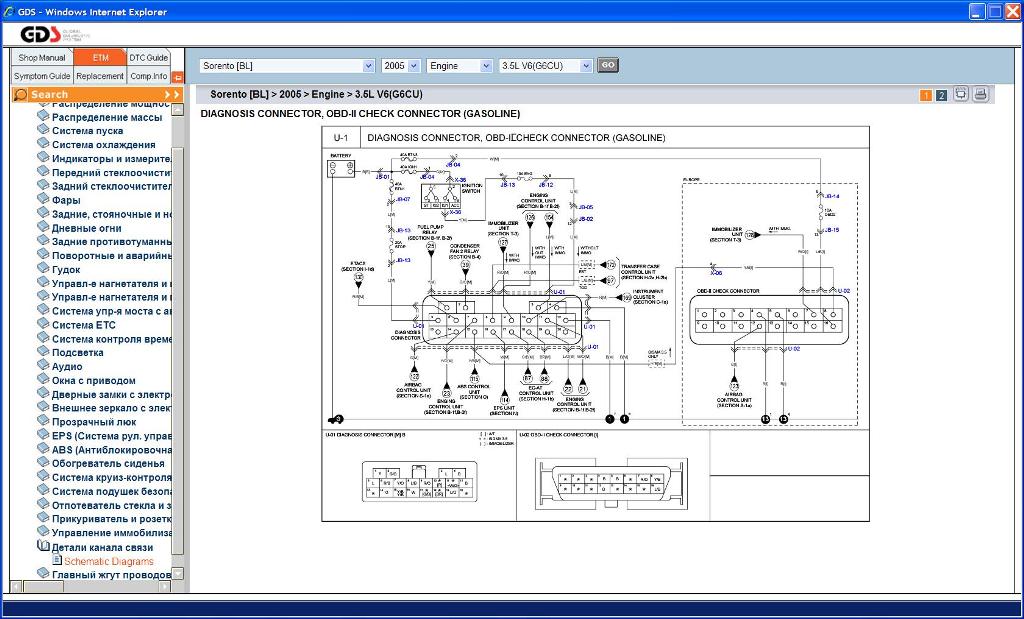Image resolution: width=1024 pixels, height=619 pixels.
Task: Click the book icon beside ABS
Action: 43,449
